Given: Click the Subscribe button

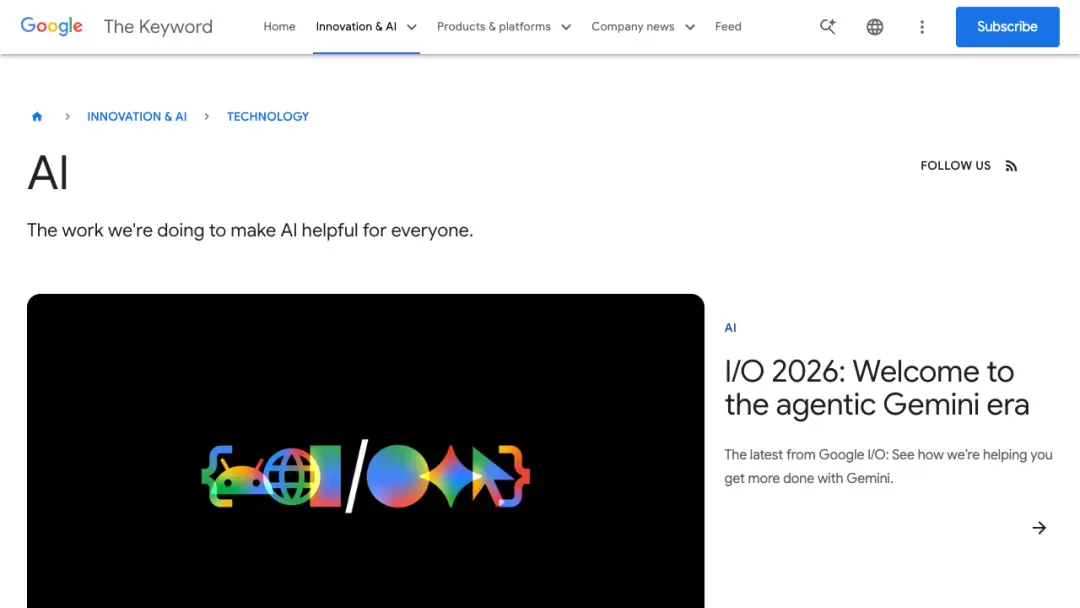Looking at the screenshot, I should coord(1007,27).
